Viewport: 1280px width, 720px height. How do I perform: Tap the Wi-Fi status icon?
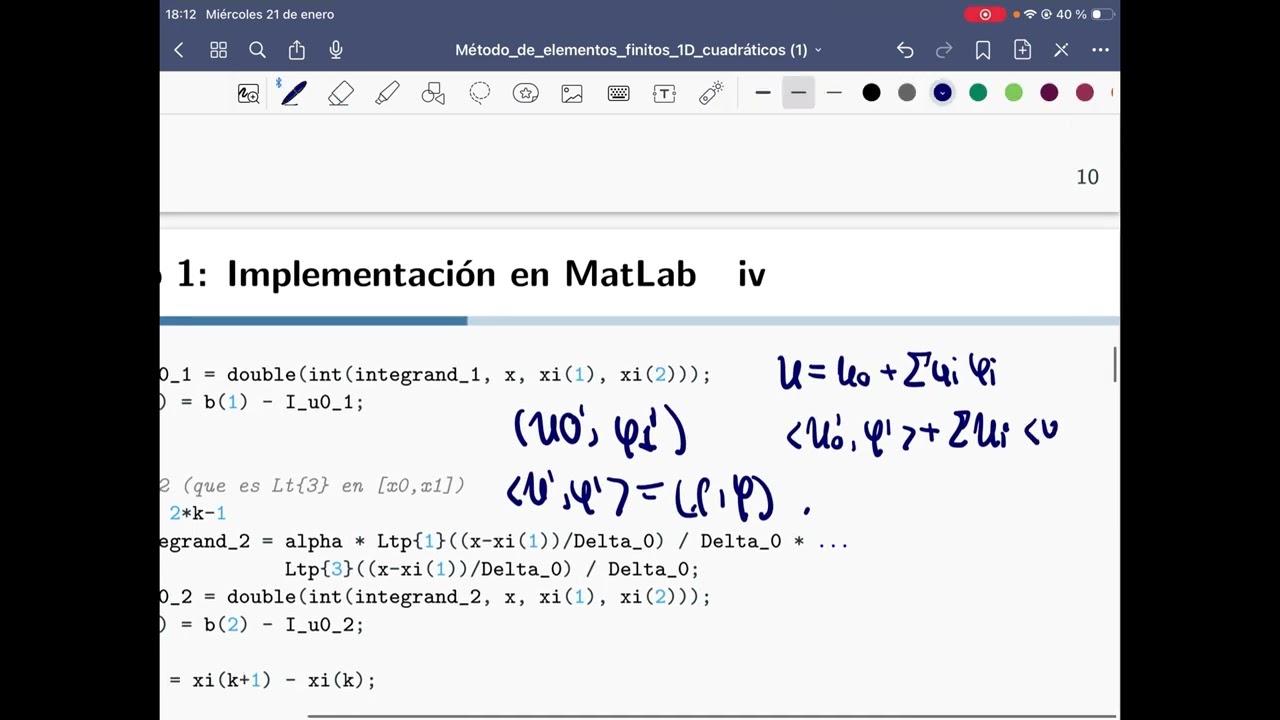[1030, 14]
